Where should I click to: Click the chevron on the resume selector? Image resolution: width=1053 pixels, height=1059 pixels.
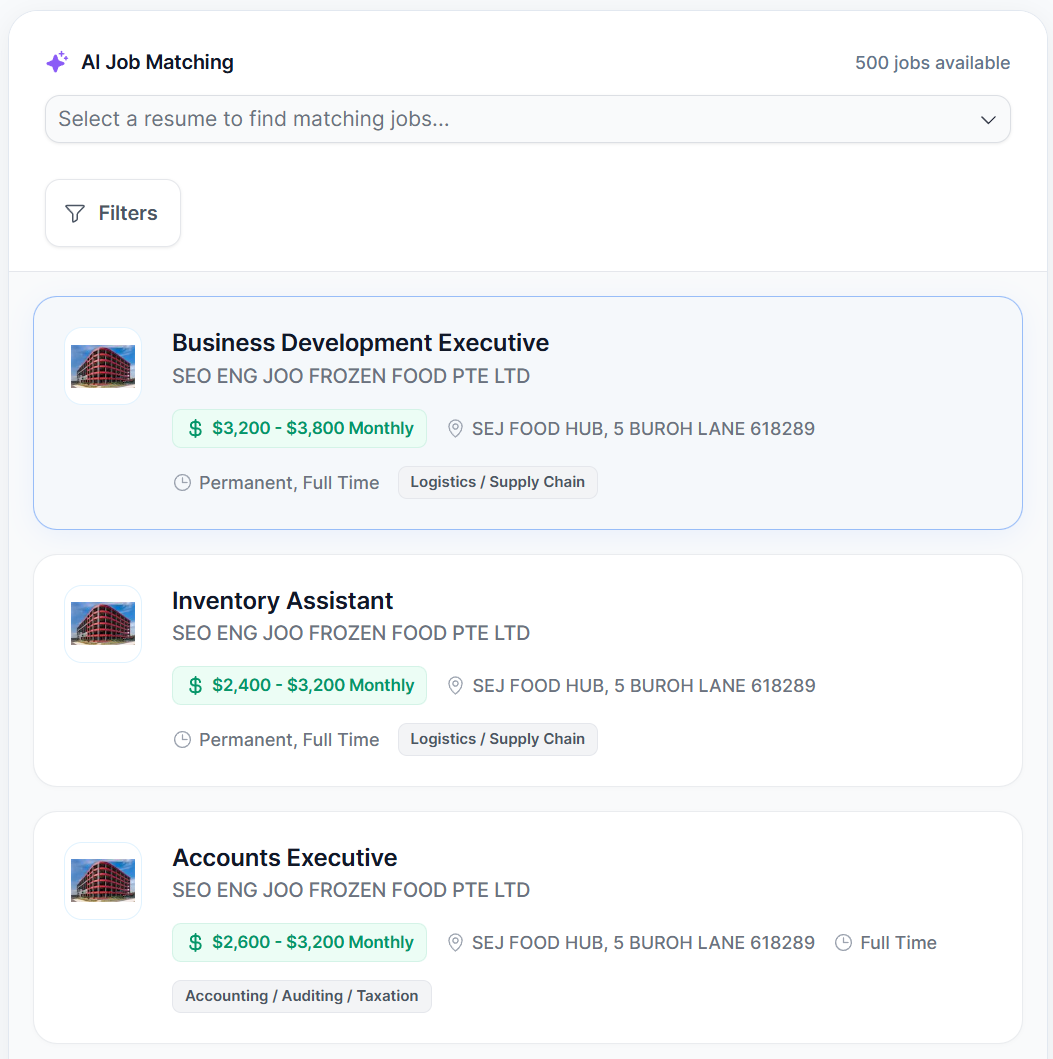(988, 119)
